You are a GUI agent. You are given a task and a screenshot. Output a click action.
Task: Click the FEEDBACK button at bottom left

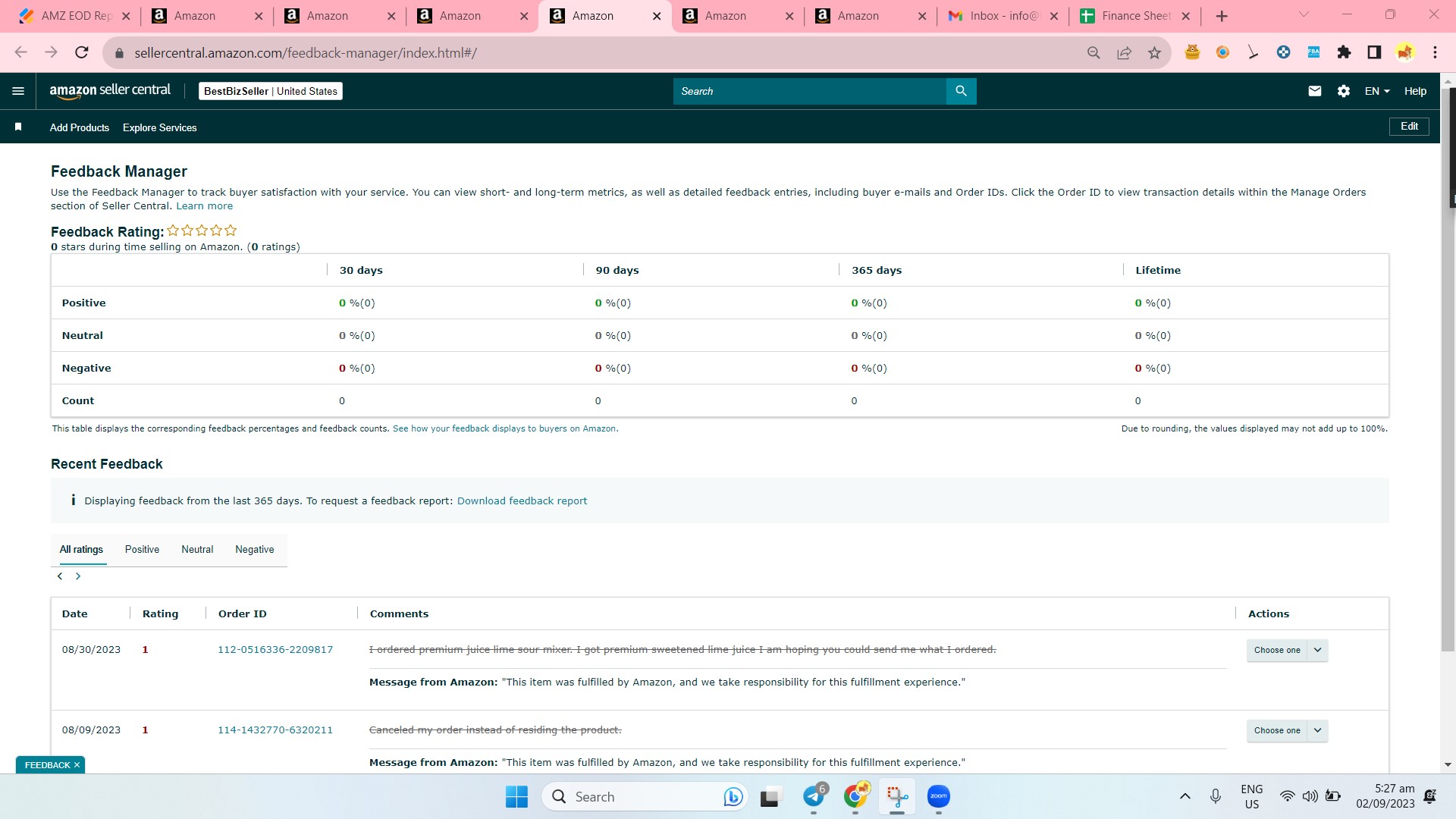47,765
